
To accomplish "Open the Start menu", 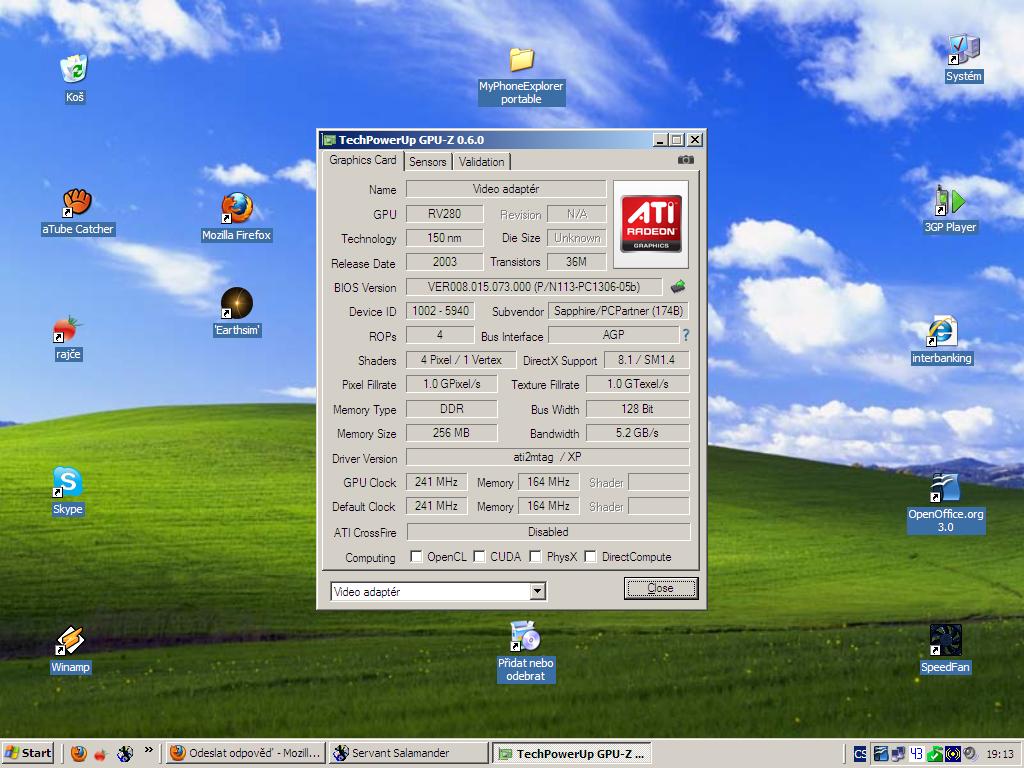I will tap(27, 754).
